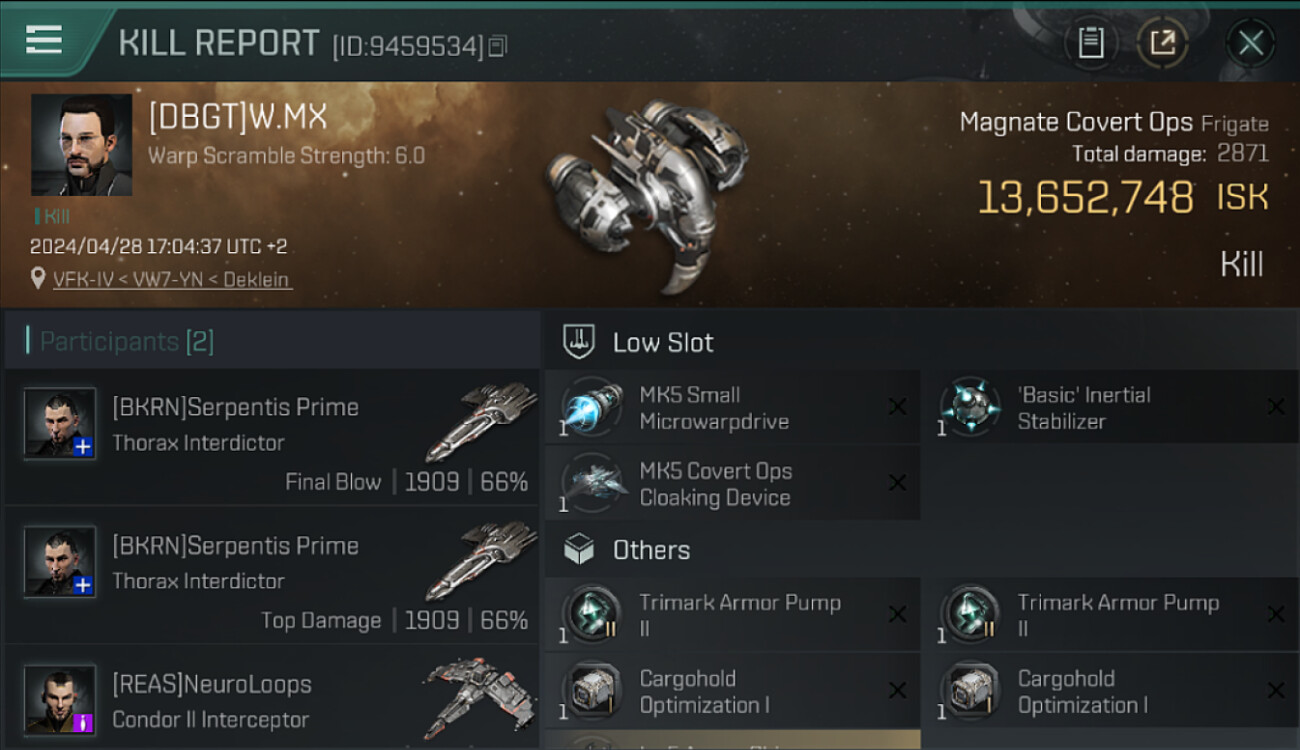Open the Participants tab
Image resolution: width=1300 pixels, height=750 pixels.
(126, 342)
